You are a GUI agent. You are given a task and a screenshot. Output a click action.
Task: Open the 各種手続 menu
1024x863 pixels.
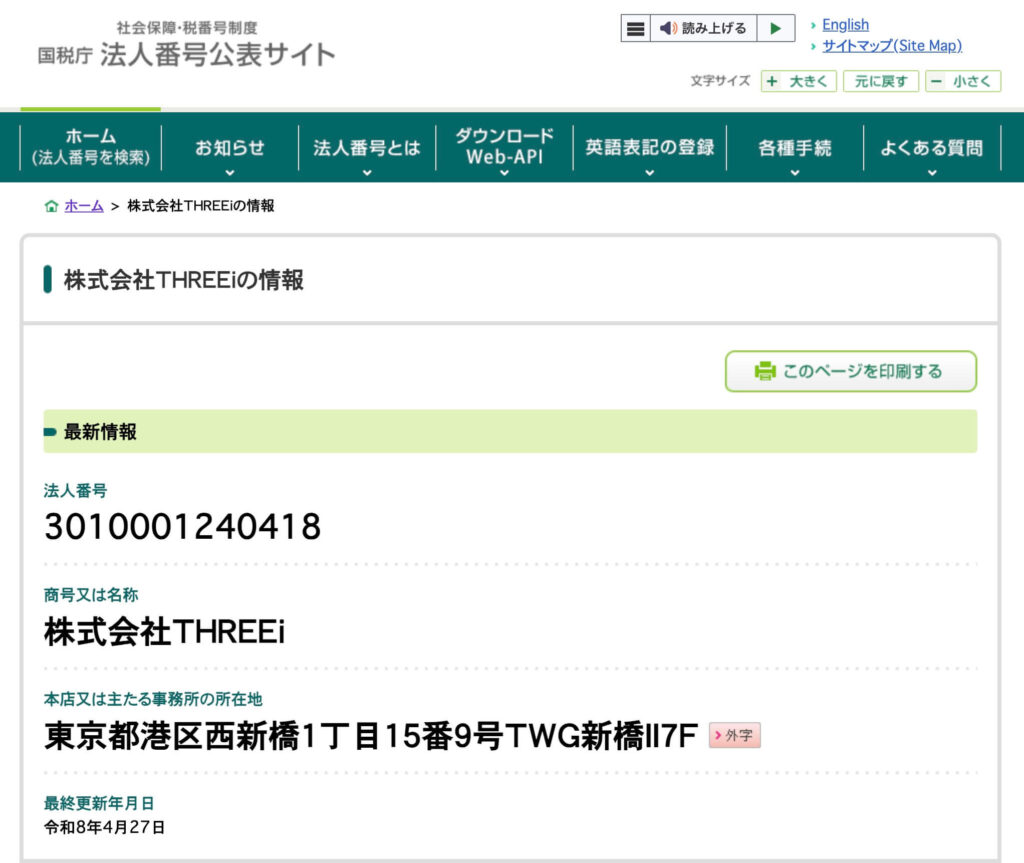click(795, 147)
